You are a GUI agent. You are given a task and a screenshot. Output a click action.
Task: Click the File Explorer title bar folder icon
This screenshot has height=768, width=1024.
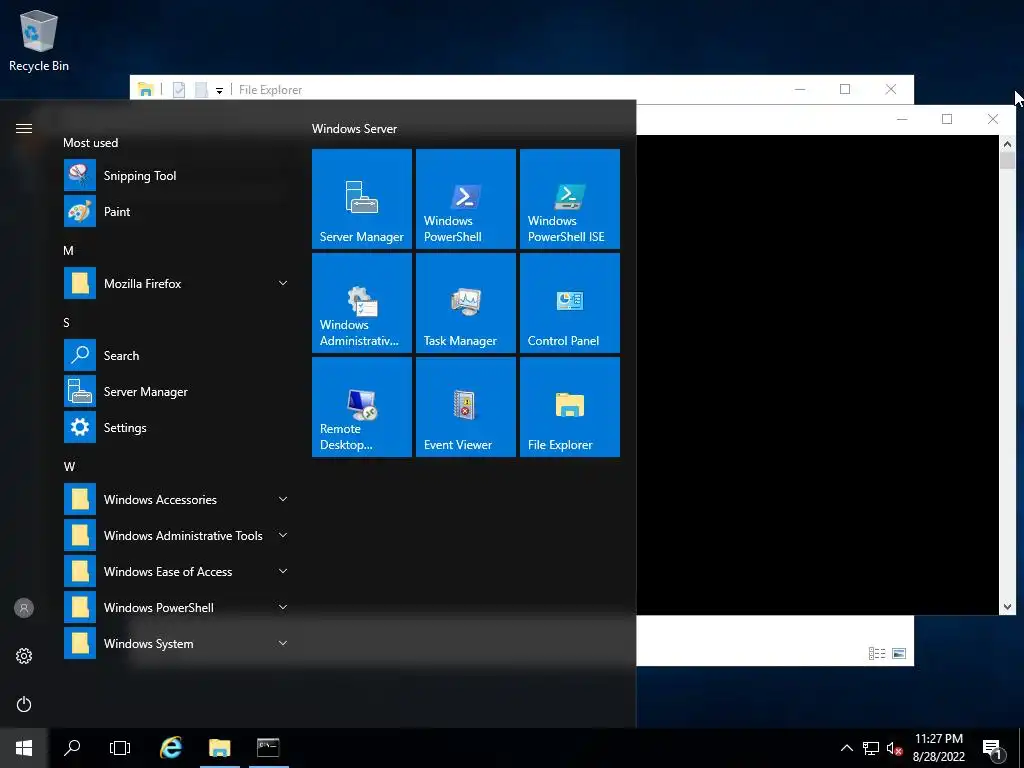pos(146,90)
